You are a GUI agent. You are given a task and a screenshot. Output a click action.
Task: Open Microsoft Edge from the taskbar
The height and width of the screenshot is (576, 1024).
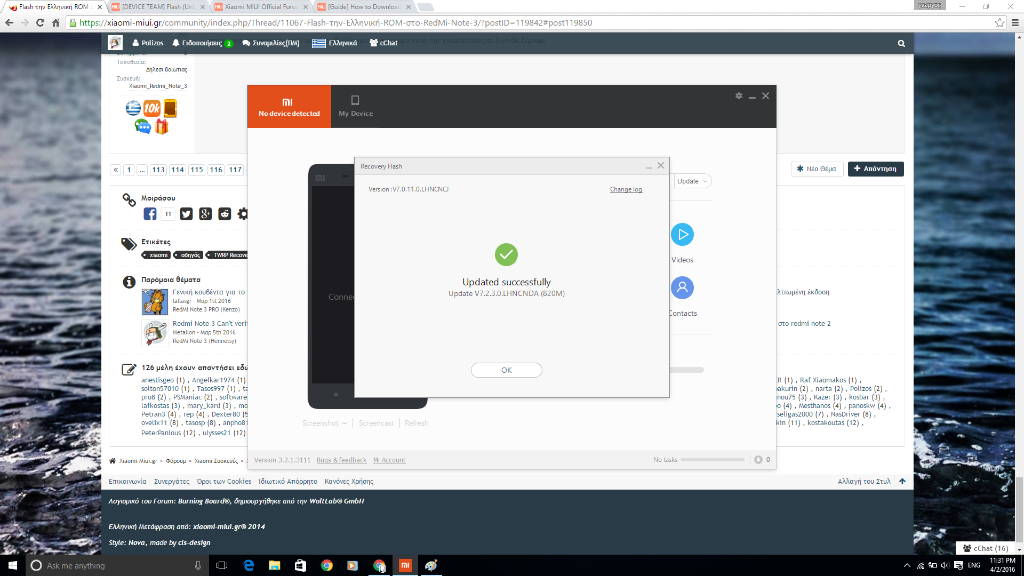pyautogui.click(x=249, y=566)
